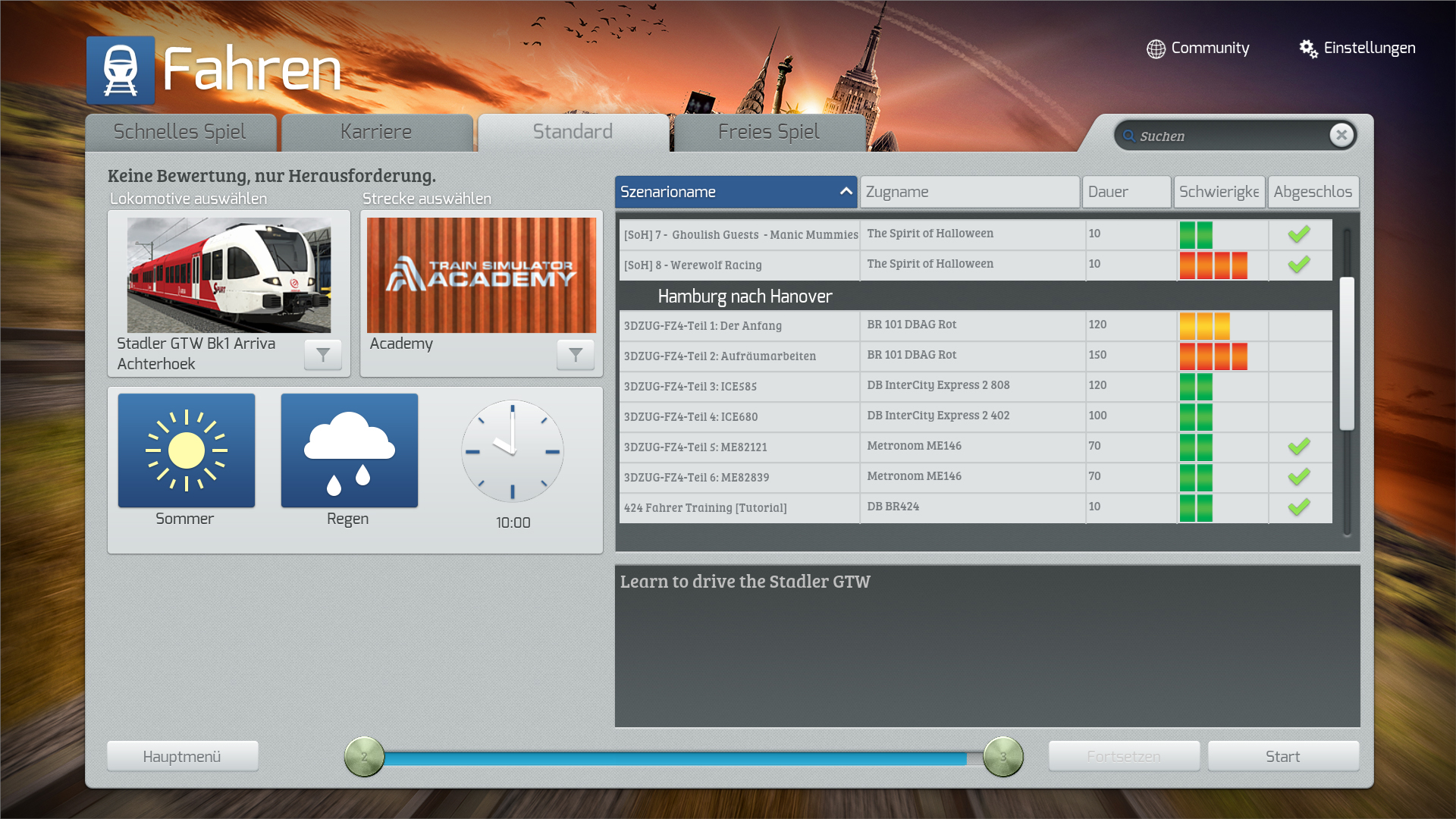Open locomotive filter dropdown

coord(323,354)
